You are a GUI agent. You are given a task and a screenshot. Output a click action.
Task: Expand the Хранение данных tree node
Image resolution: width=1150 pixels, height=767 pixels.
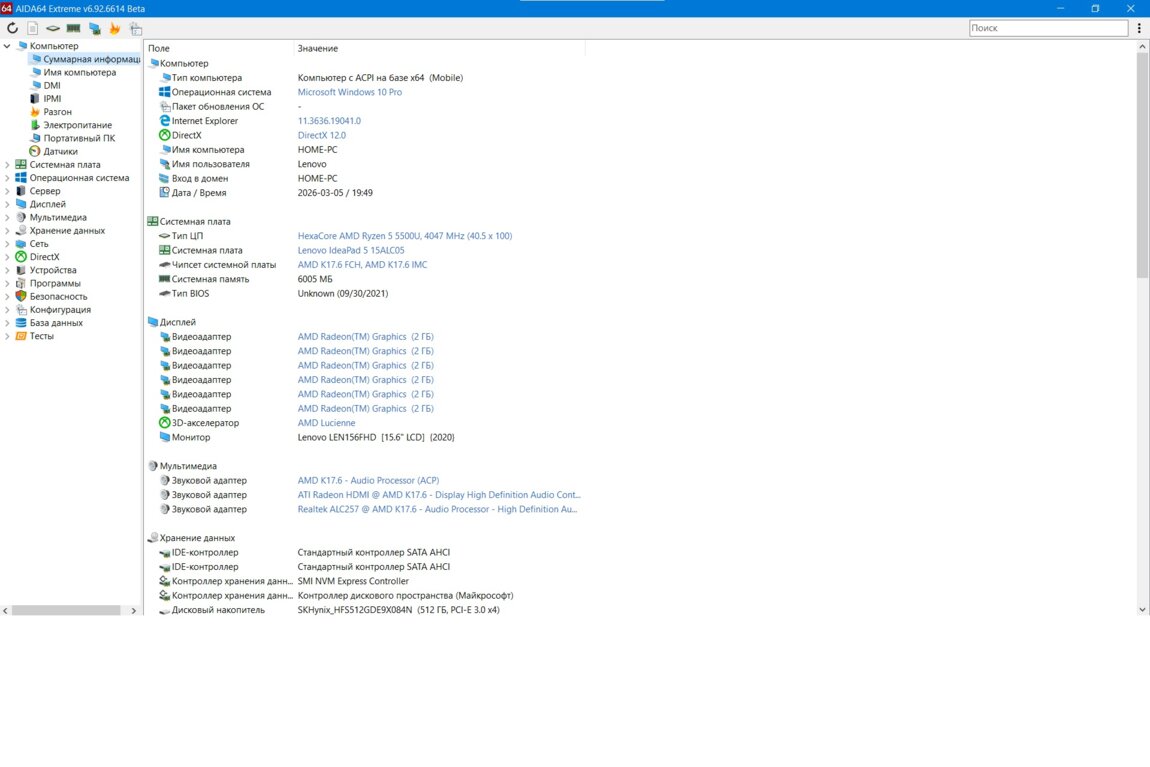(8, 231)
